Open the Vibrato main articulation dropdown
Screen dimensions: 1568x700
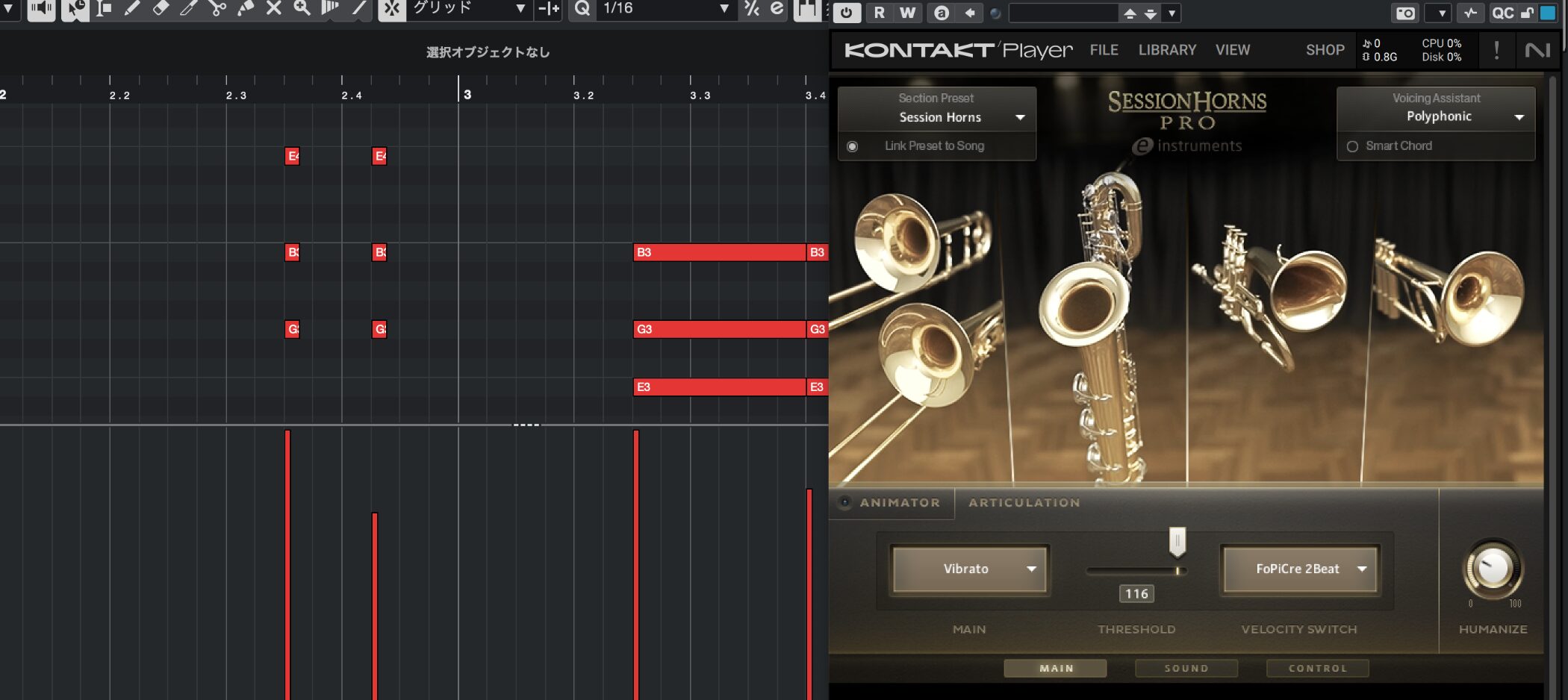[x=969, y=569]
